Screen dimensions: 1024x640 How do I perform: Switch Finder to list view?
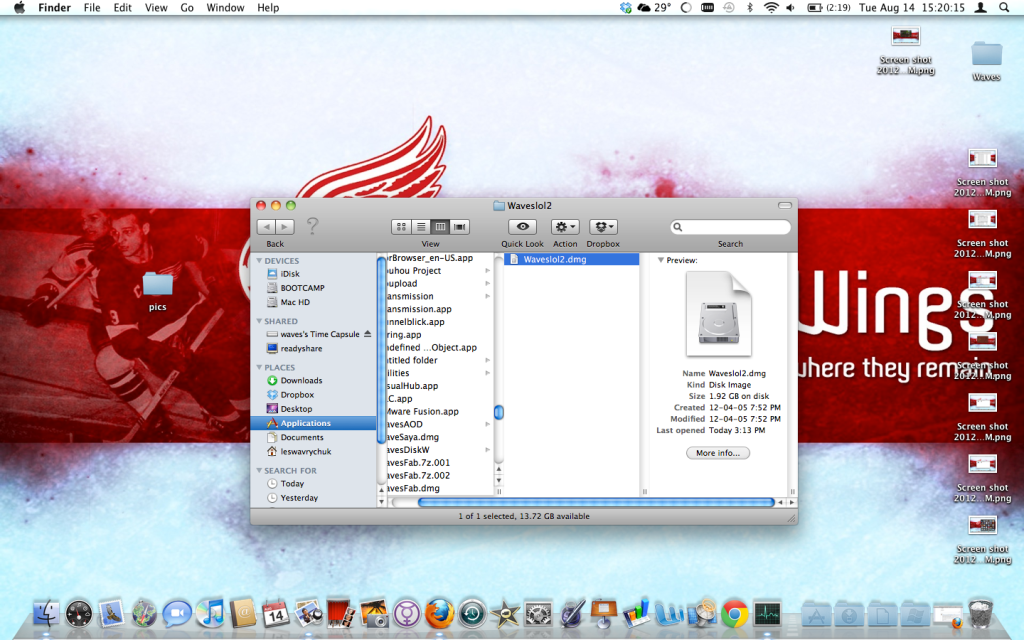click(421, 227)
